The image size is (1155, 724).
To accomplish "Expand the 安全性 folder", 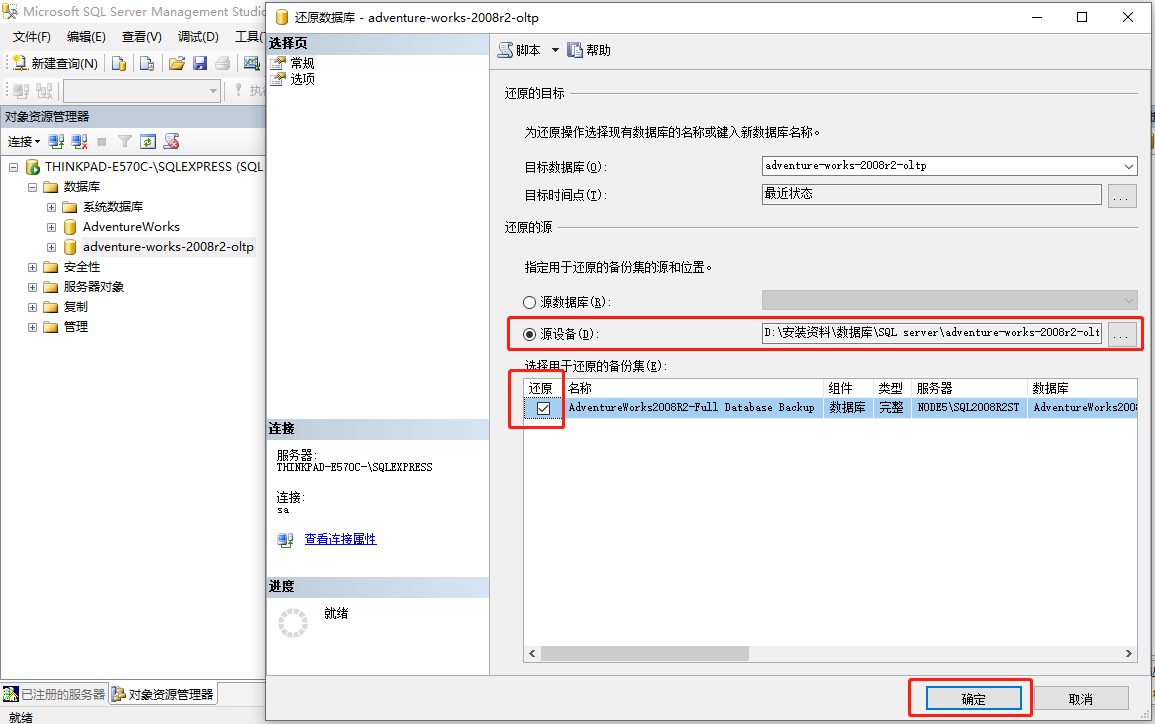I will tap(32, 267).
